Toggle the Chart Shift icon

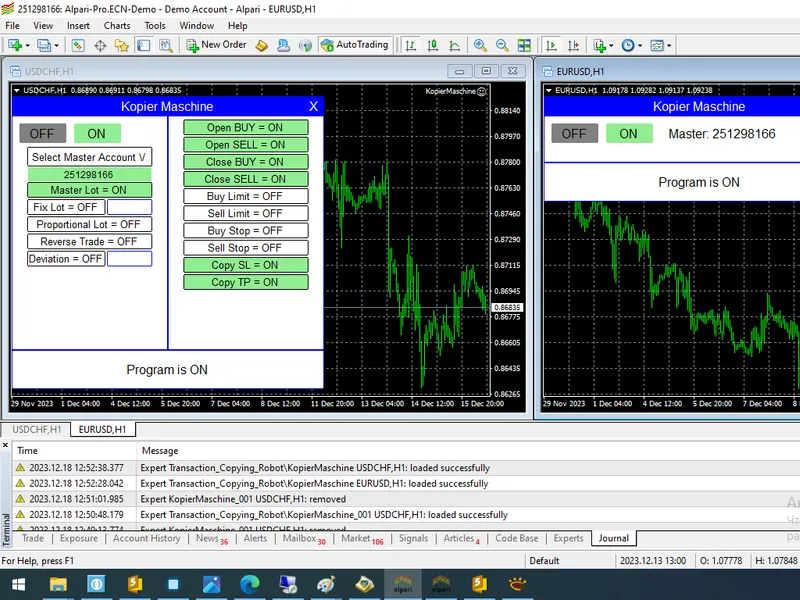coord(573,45)
